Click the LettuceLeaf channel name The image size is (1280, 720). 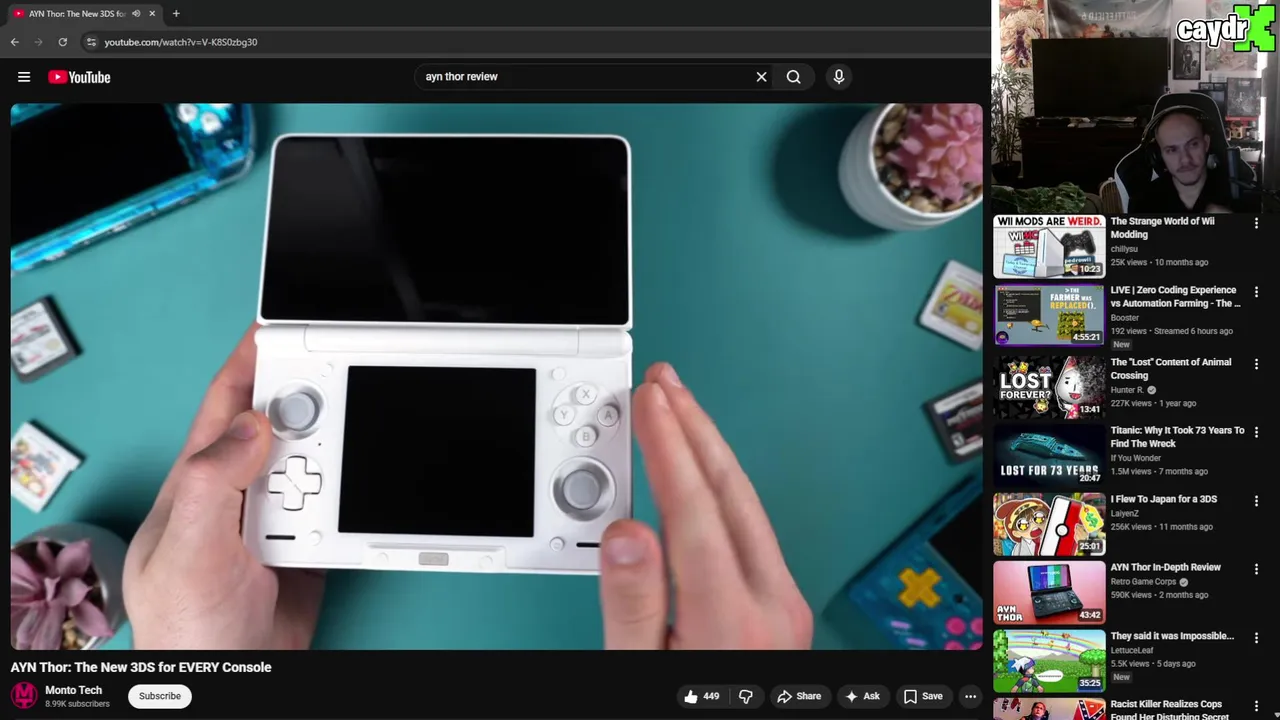pos(1132,650)
